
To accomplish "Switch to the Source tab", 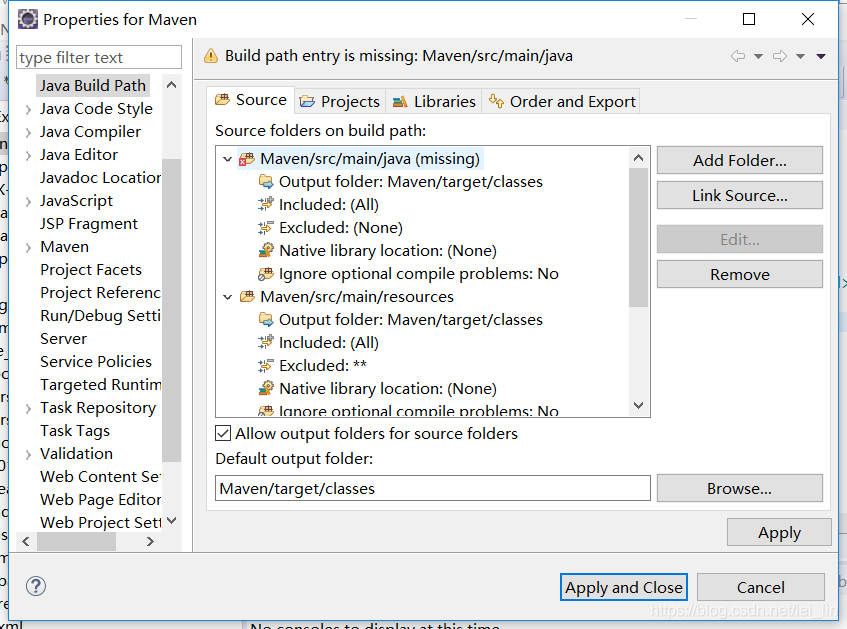I will click(252, 100).
